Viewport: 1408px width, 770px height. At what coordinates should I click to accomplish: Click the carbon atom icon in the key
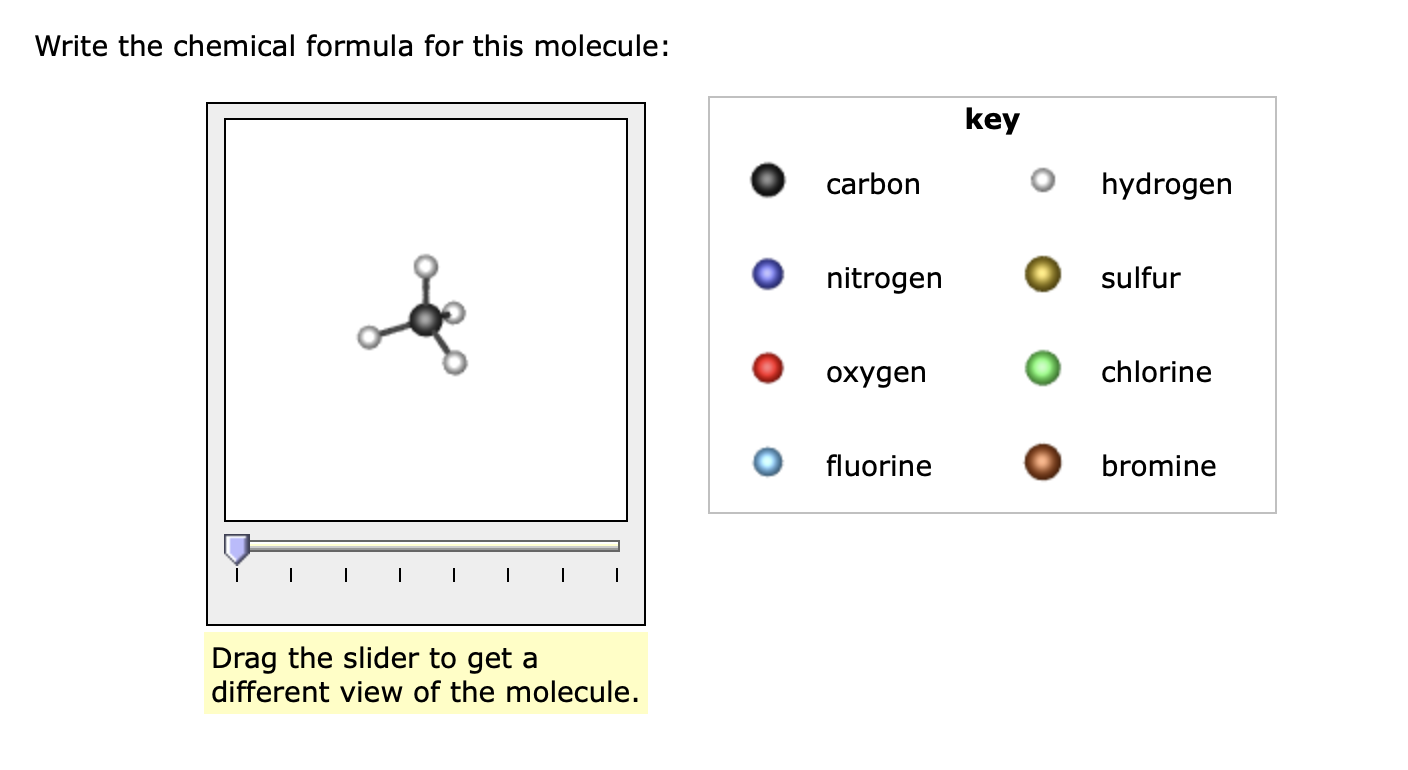(x=766, y=182)
